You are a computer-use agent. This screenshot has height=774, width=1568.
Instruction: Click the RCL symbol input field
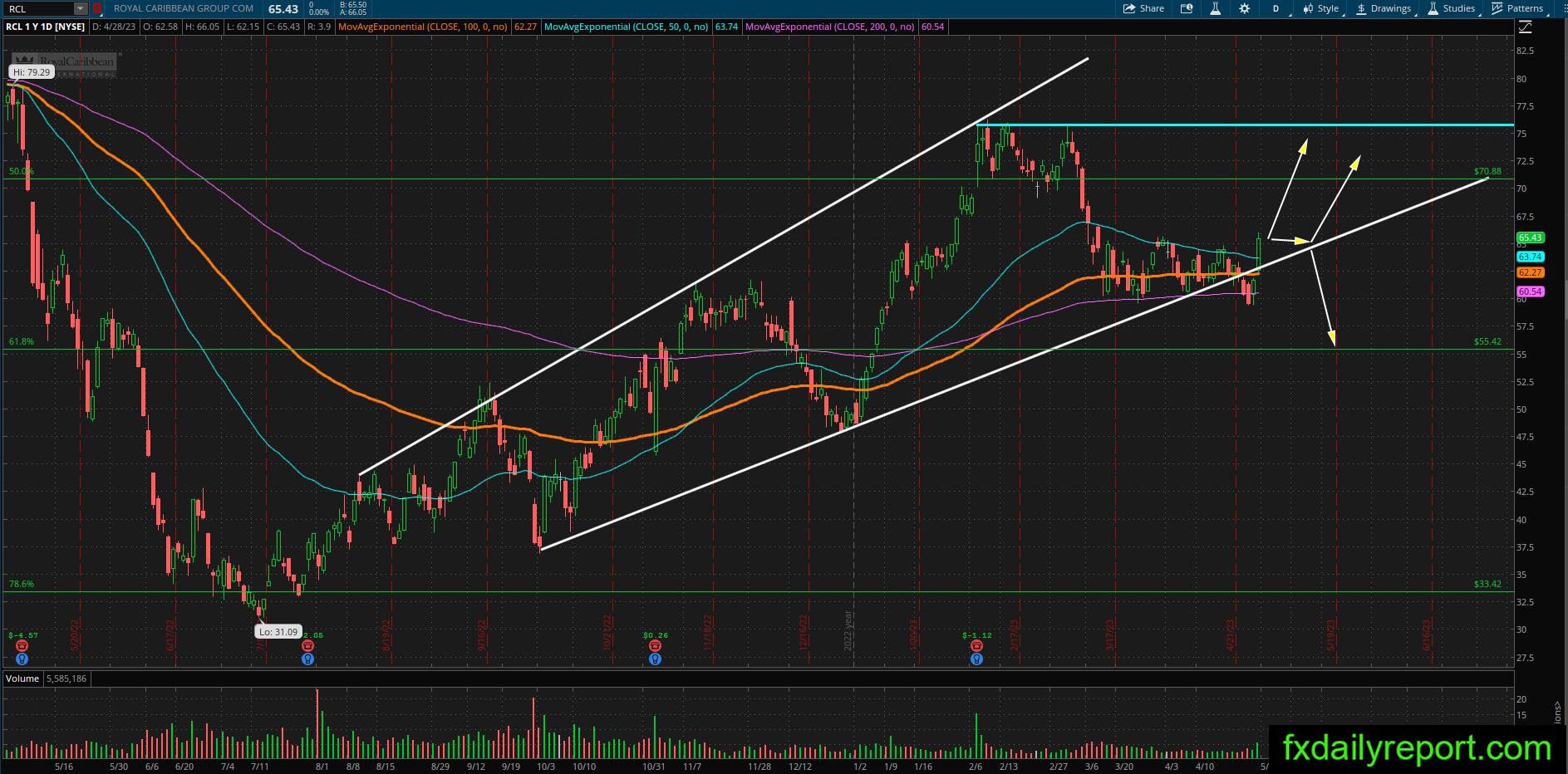pos(39,8)
